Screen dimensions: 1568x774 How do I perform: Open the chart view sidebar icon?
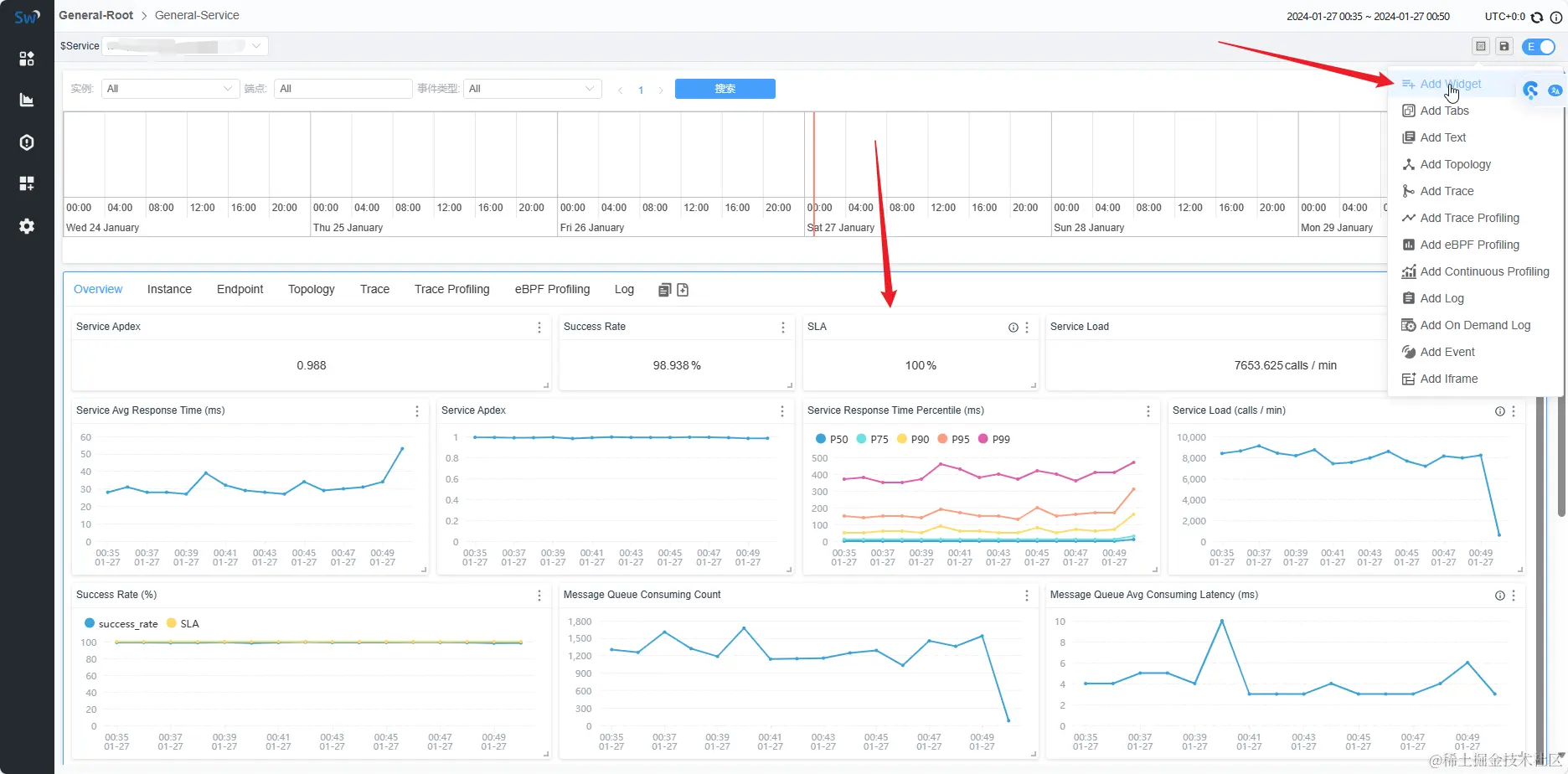click(27, 100)
